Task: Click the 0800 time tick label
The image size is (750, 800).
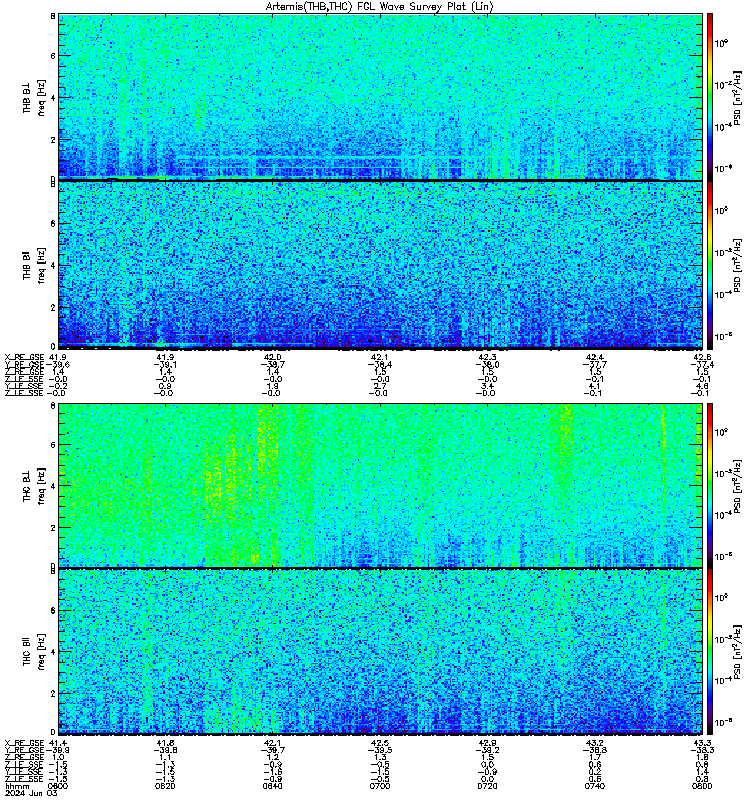Action: point(702,786)
